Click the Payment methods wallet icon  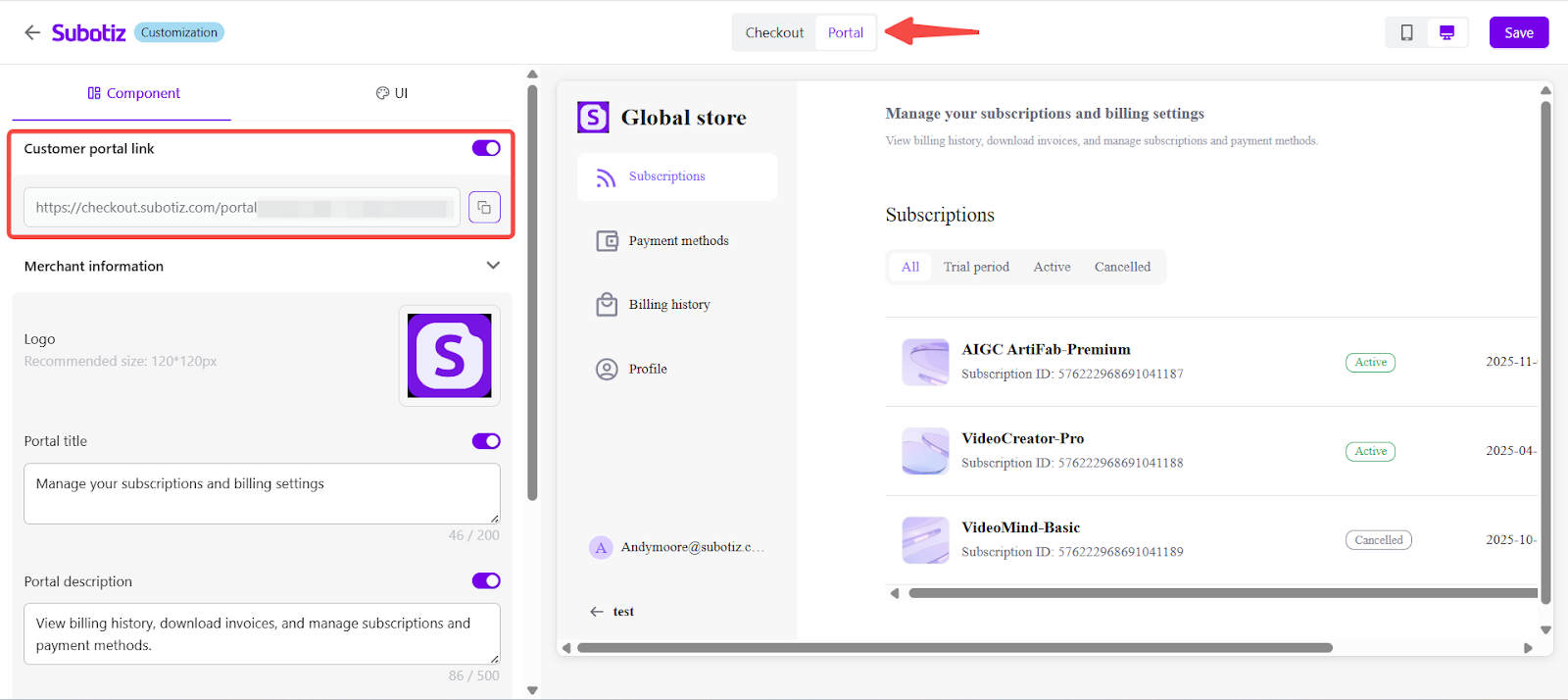coord(607,241)
